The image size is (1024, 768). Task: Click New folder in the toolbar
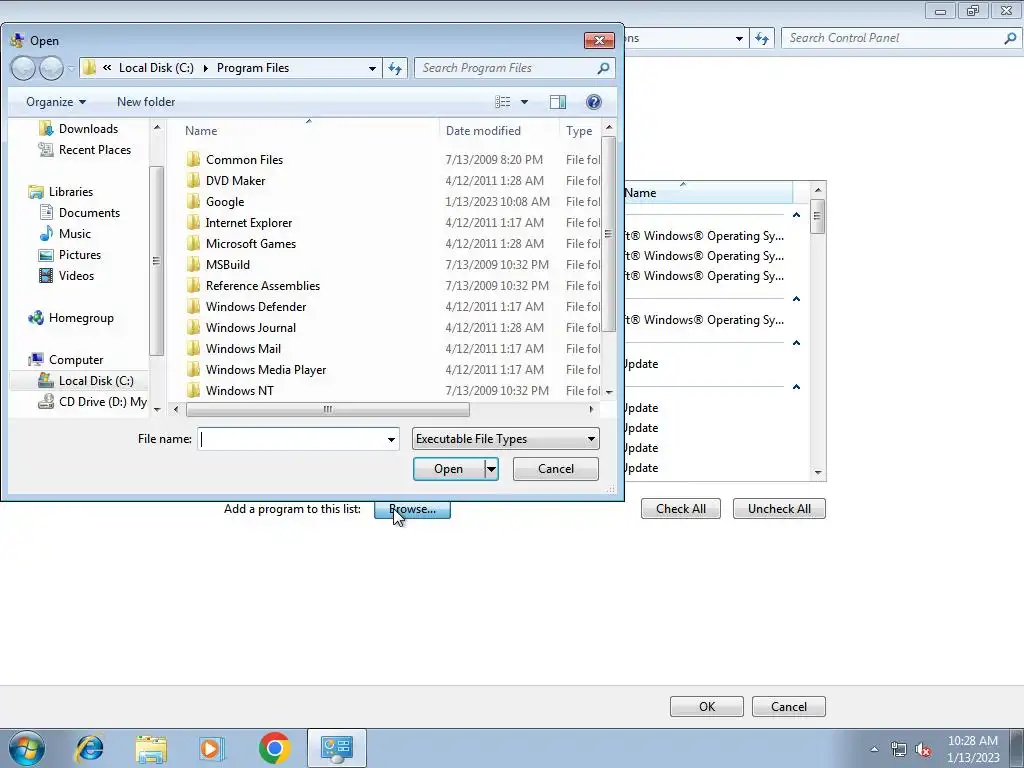click(146, 102)
